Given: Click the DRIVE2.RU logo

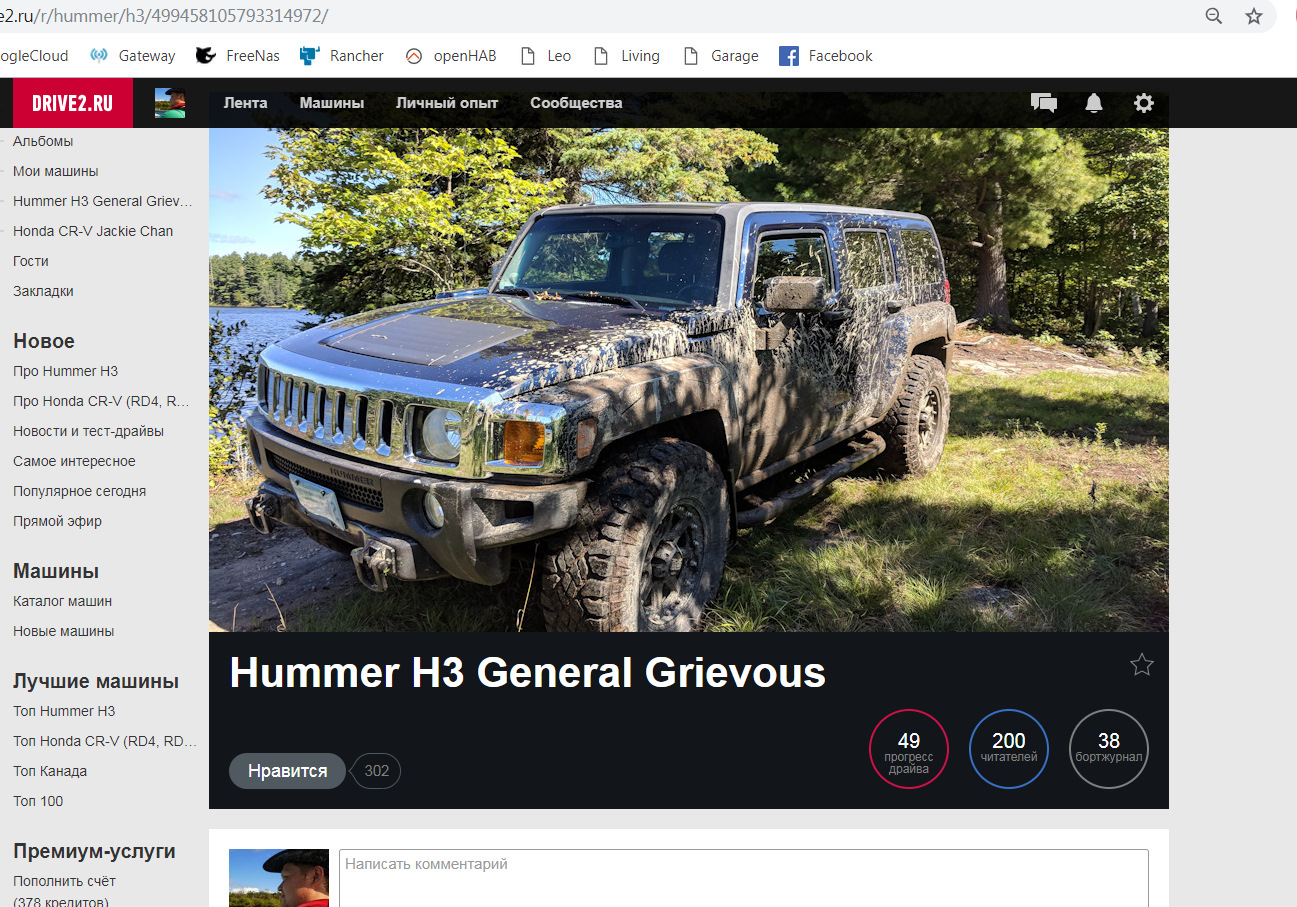Looking at the screenshot, I should (71, 103).
